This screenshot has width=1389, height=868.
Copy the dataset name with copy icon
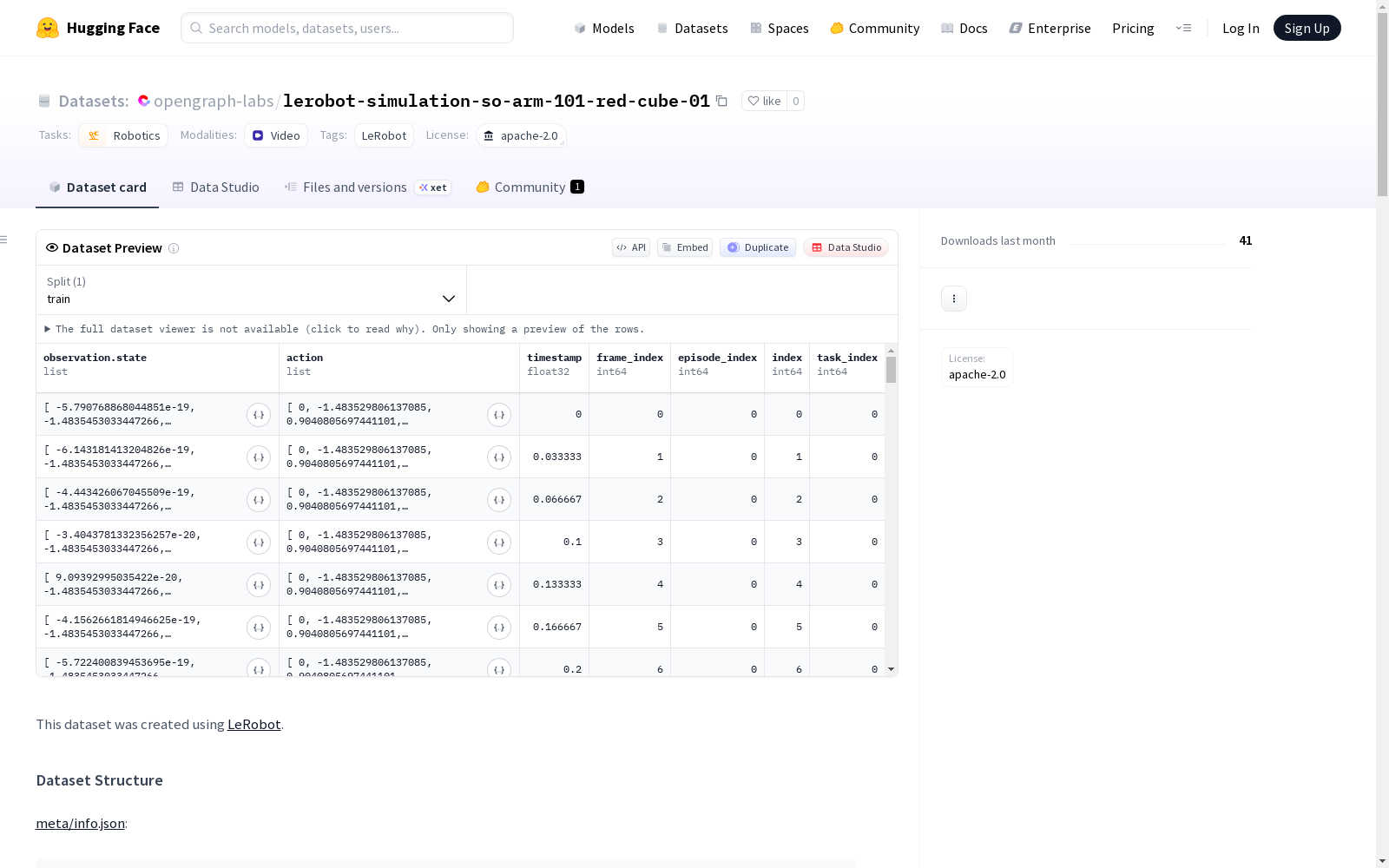721,101
